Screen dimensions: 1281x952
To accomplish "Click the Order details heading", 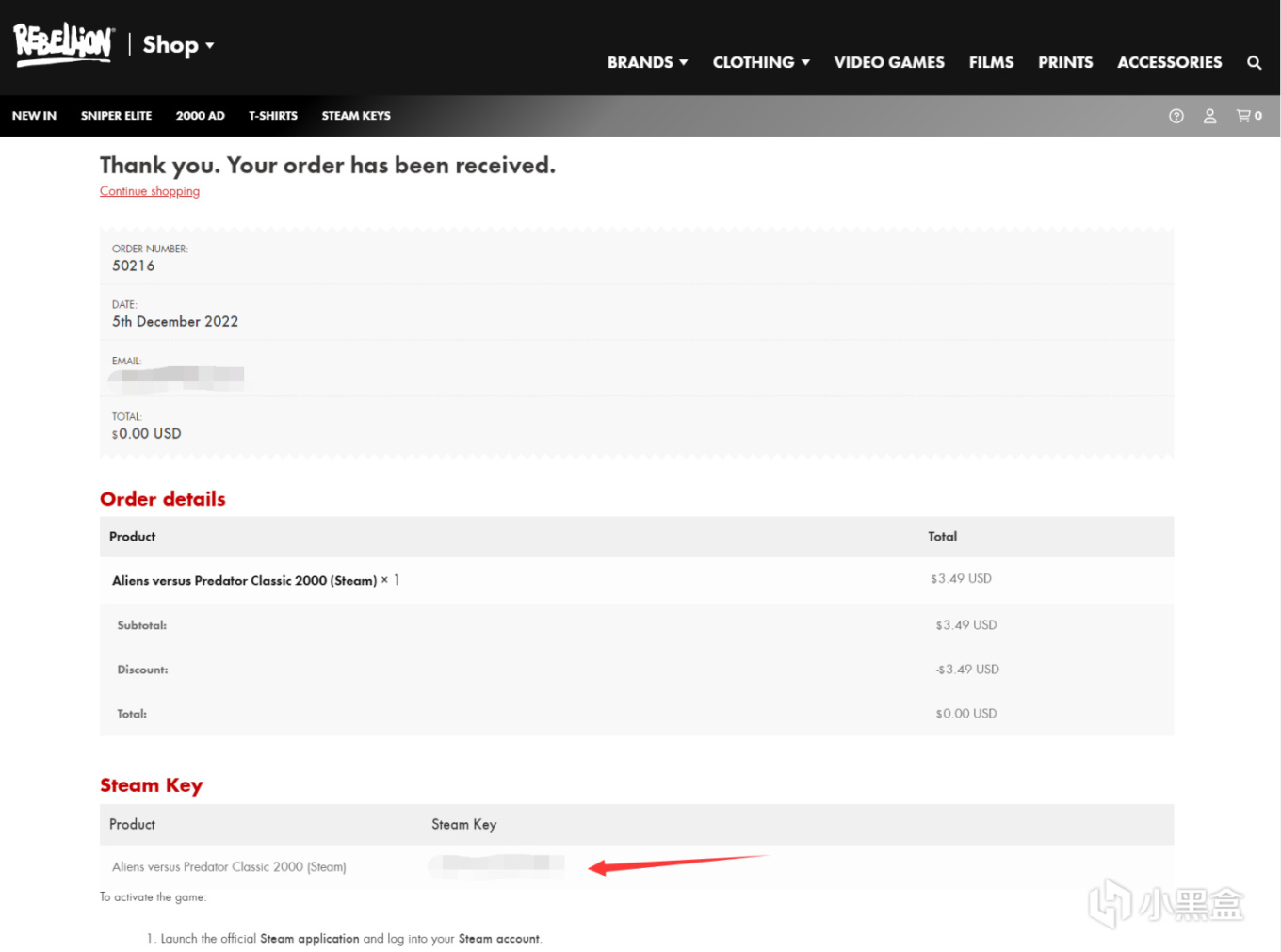I will [163, 499].
